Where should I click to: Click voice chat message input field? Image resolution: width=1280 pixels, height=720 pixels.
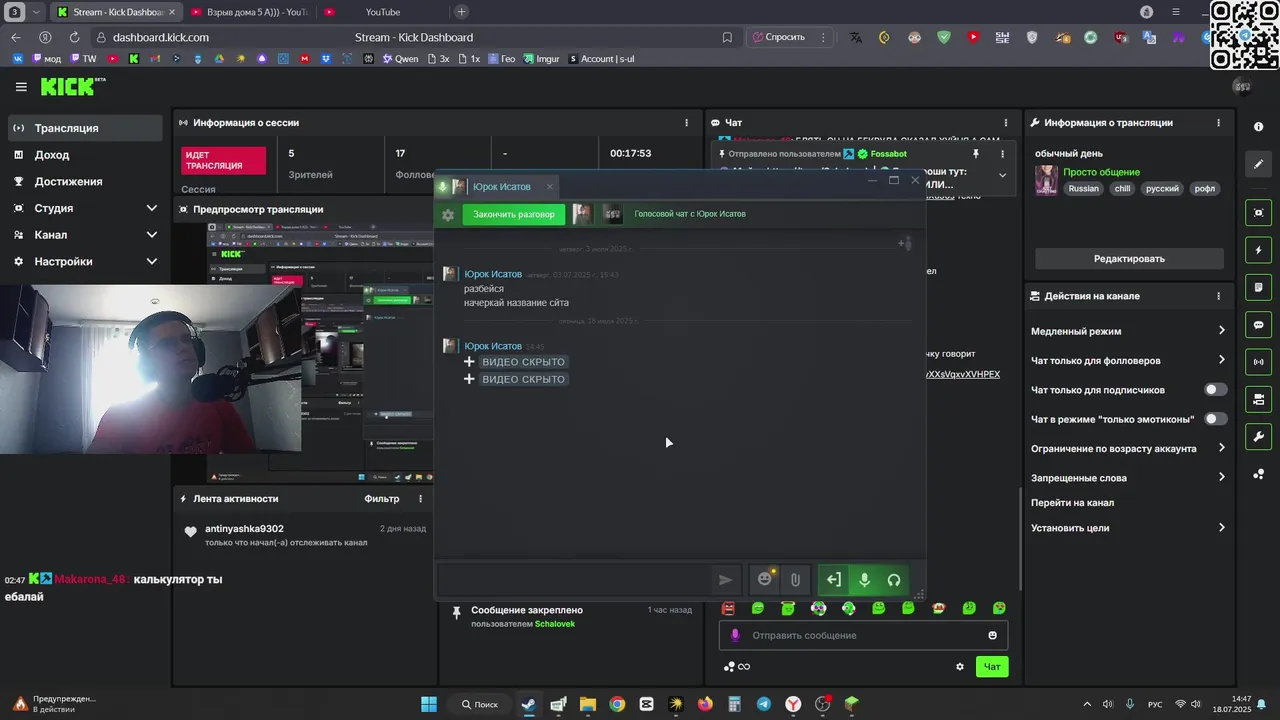pyautogui.click(x=575, y=580)
